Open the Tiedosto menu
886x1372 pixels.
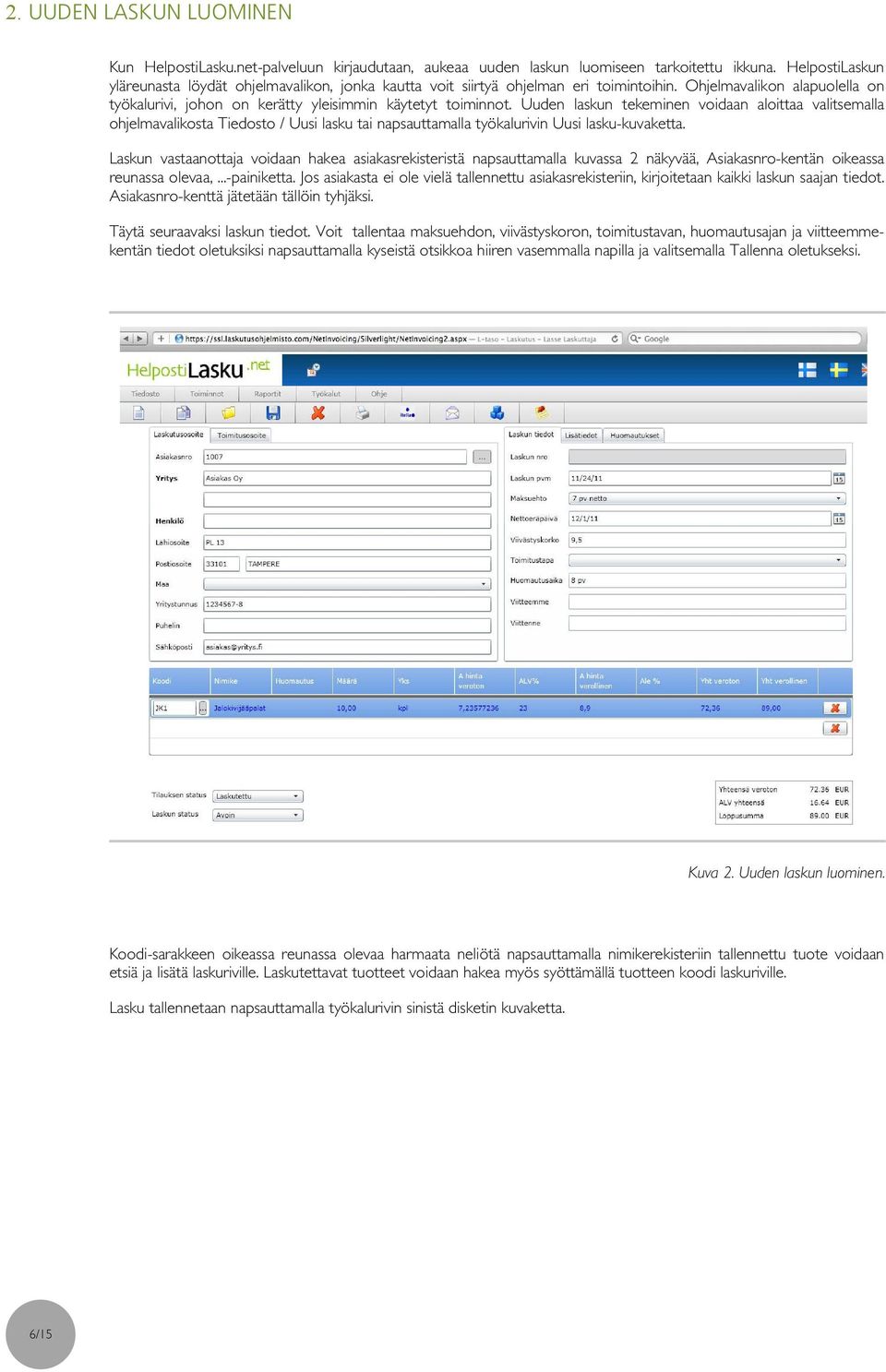point(145,394)
